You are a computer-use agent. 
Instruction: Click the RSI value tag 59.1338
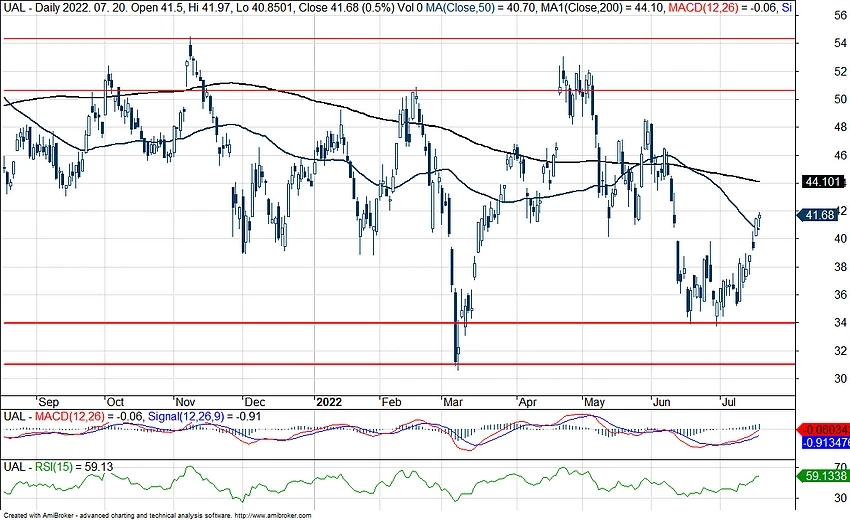pyautogui.click(x=824, y=476)
